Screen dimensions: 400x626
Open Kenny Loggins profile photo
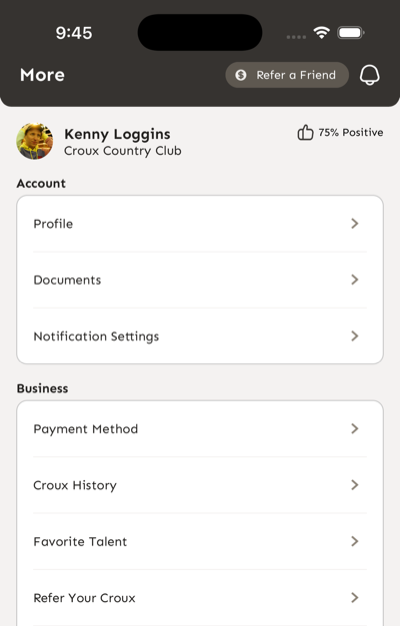click(x=35, y=141)
